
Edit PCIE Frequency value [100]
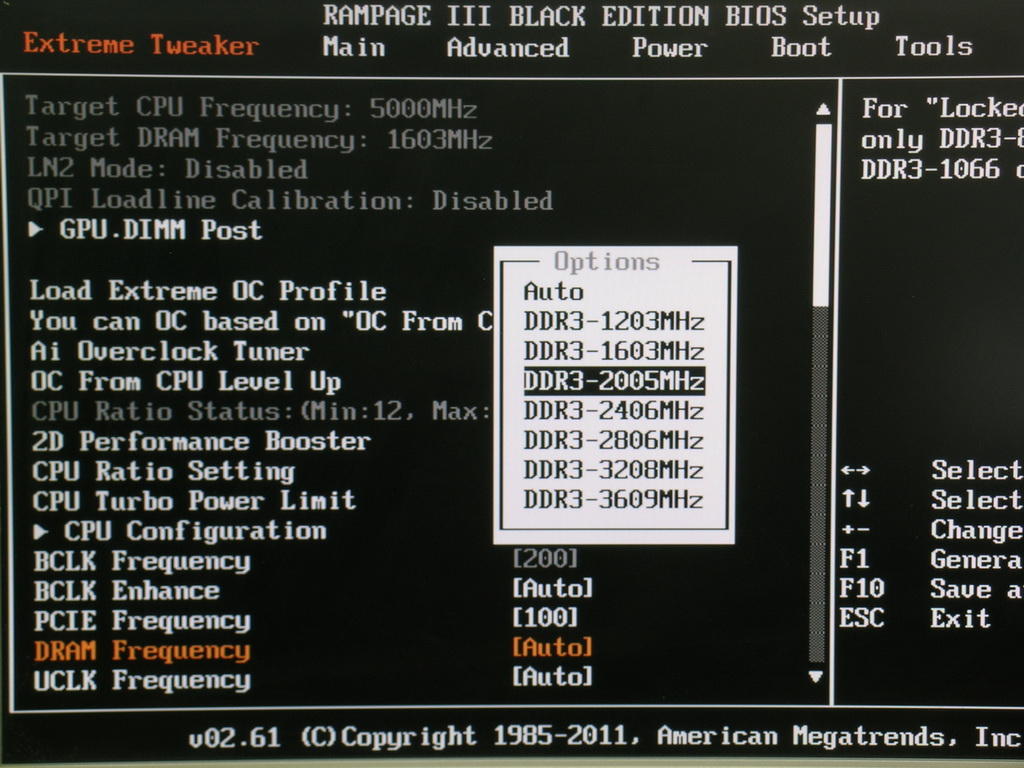tap(545, 617)
